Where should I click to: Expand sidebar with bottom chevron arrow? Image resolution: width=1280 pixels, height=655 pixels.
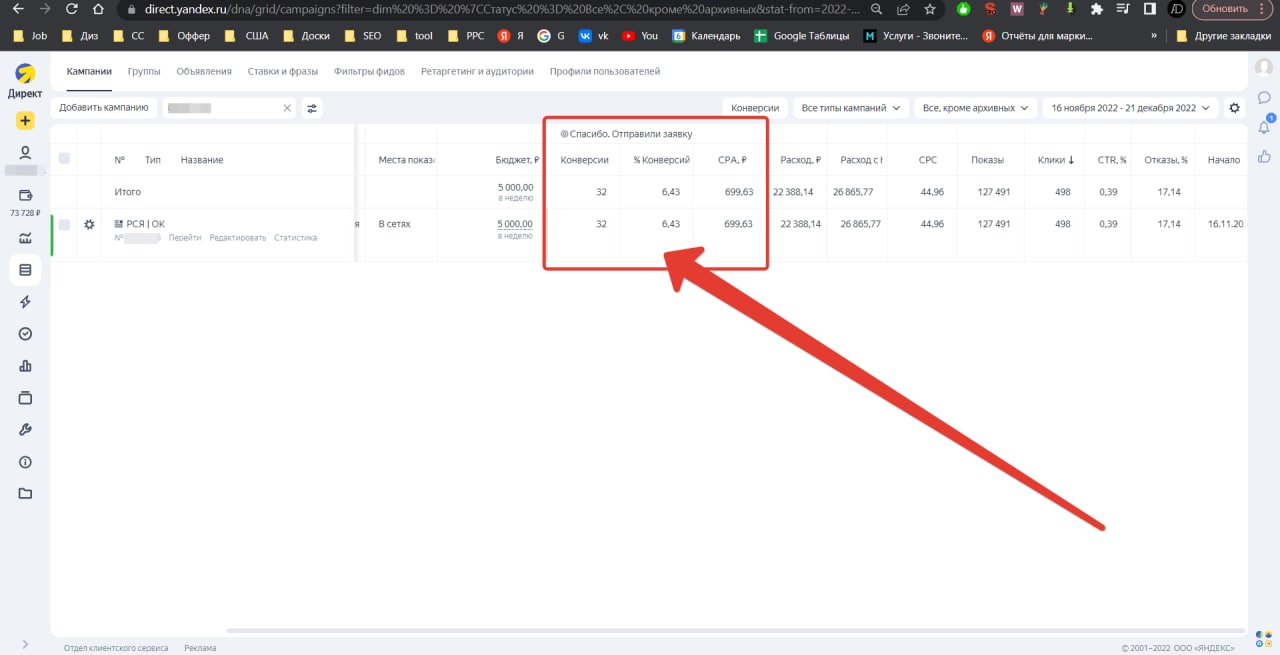[25, 645]
